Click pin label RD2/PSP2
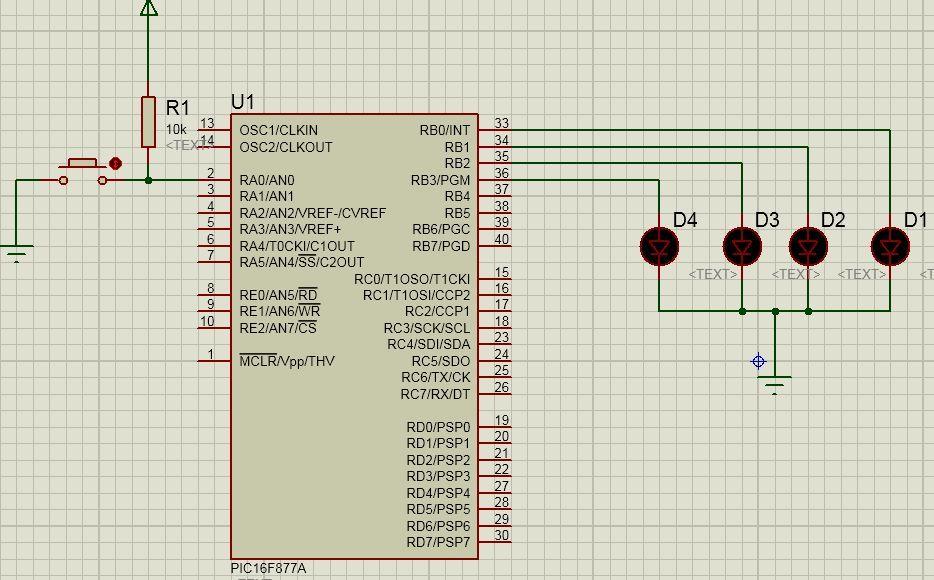Viewport: 934px width, 580px height. (x=438, y=460)
